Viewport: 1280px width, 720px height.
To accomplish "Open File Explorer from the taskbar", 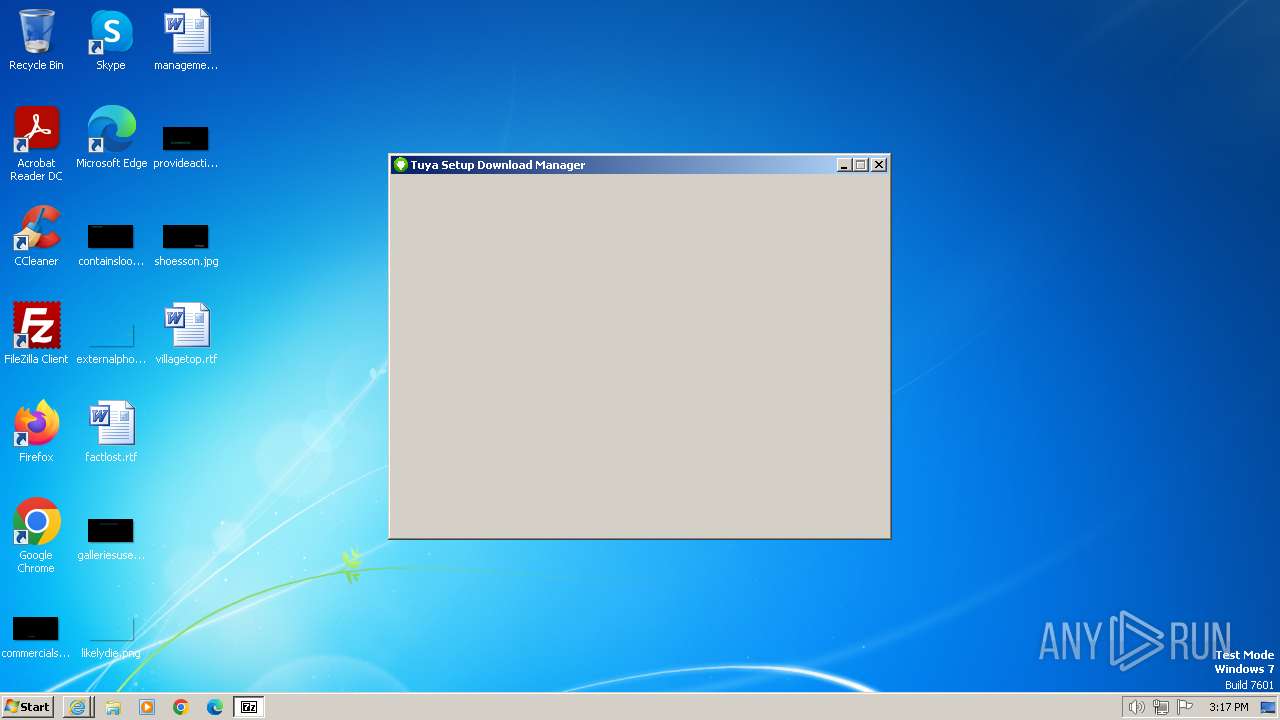I will point(113,707).
